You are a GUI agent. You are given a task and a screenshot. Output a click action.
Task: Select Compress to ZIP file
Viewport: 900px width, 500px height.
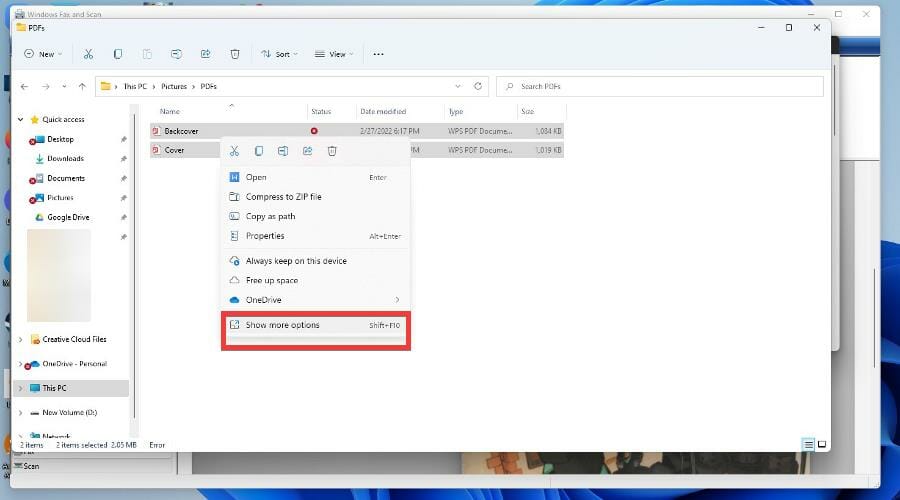[x=316, y=197]
